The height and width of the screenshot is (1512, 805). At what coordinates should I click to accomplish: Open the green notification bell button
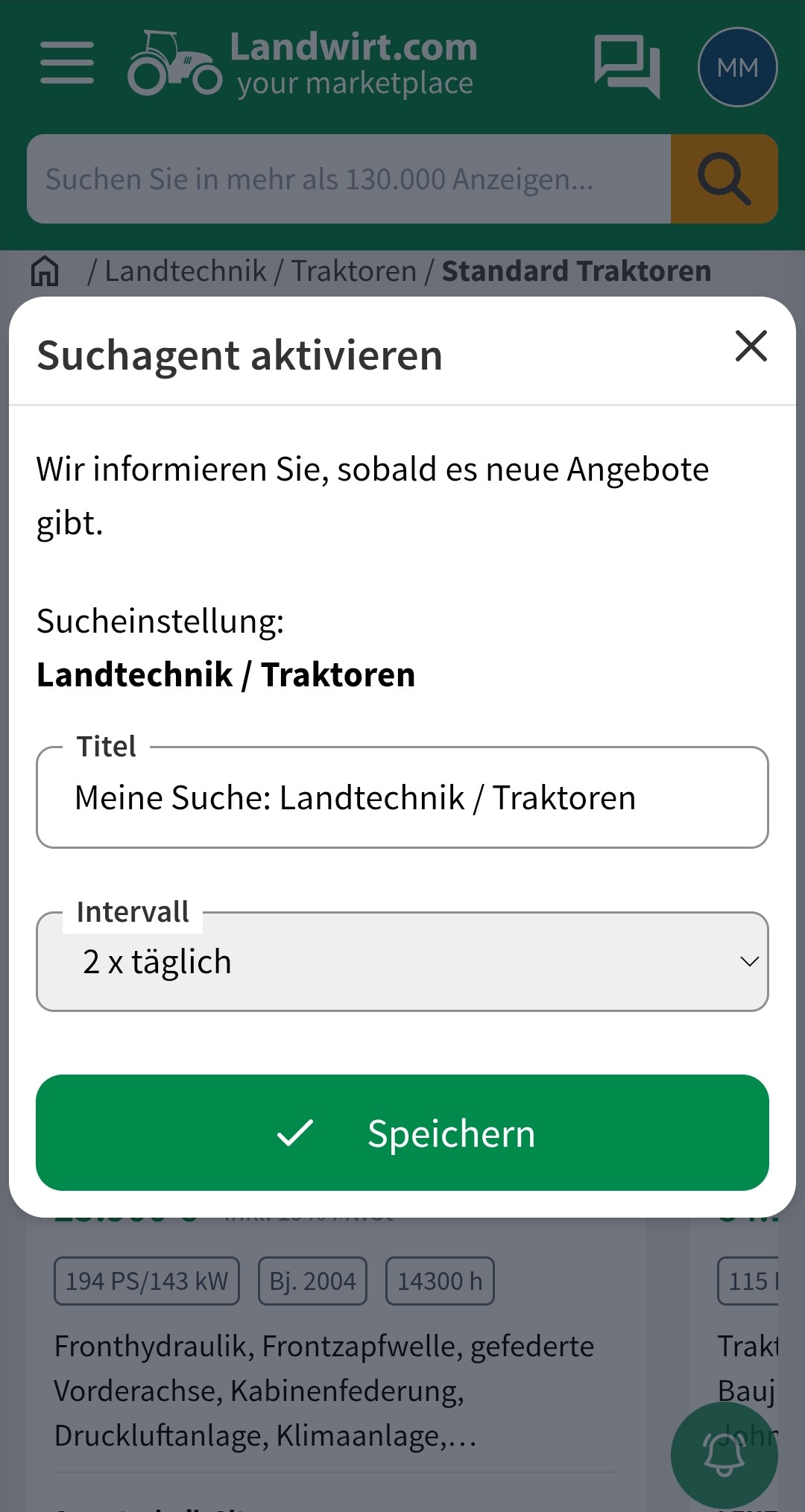(724, 1454)
